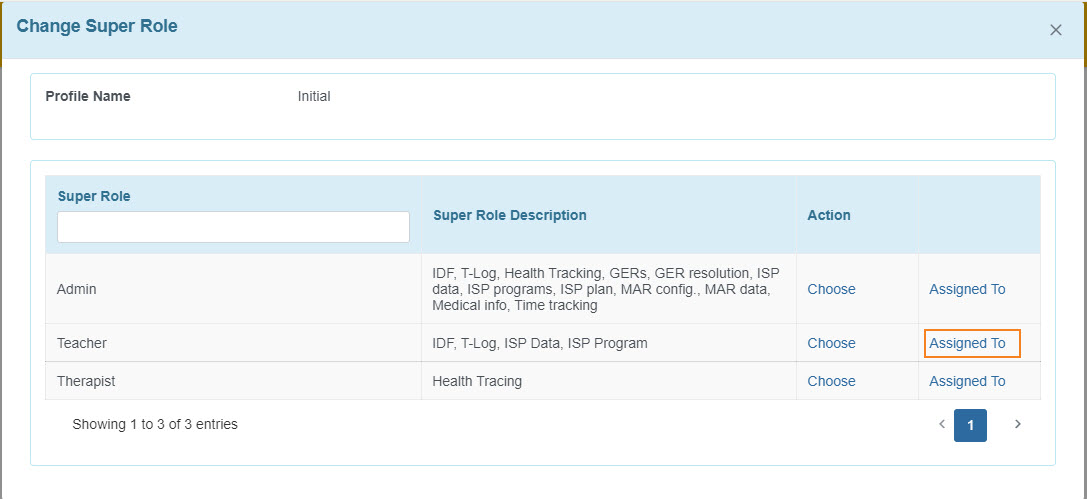Select the Teacher row name cell
Viewport: 1087px width, 499px height.
(233, 343)
